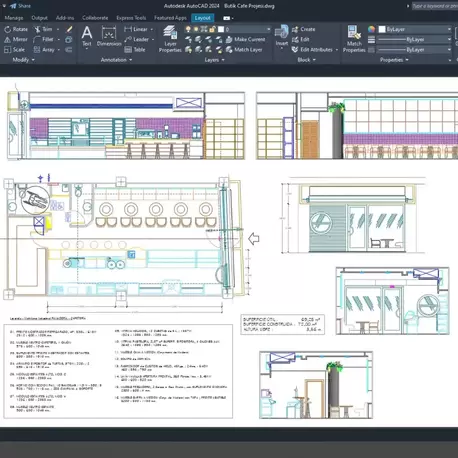Open Layer Properties manager
The image size is (458, 458).
(x=170, y=39)
